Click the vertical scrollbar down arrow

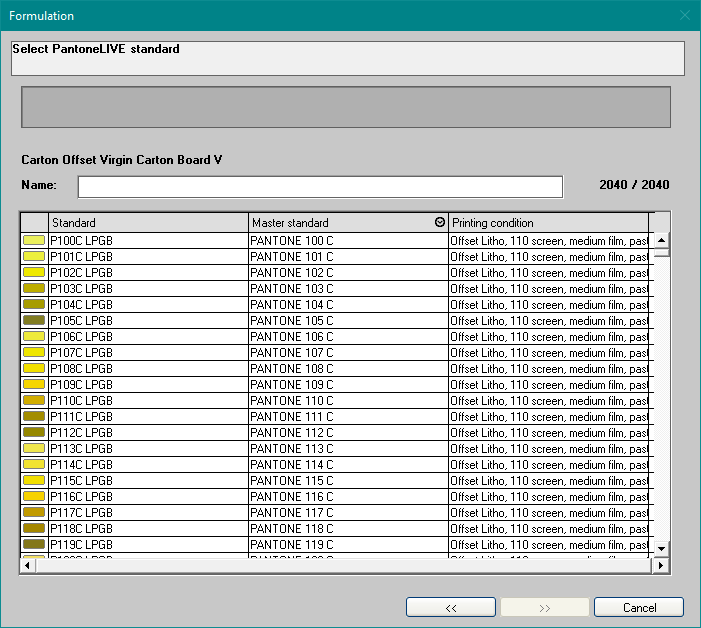point(662,548)
